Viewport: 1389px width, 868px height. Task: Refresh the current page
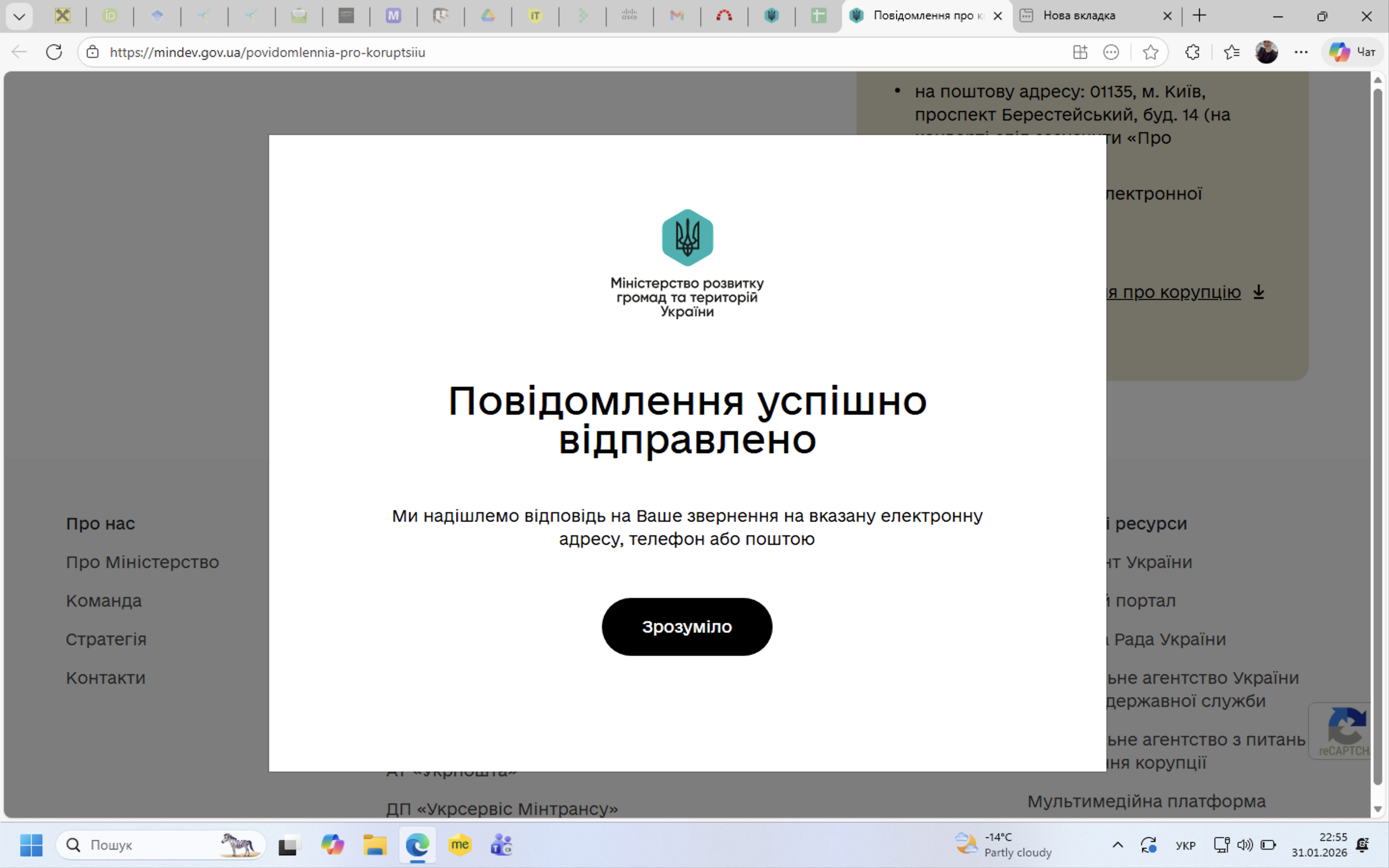click(54, 52)
